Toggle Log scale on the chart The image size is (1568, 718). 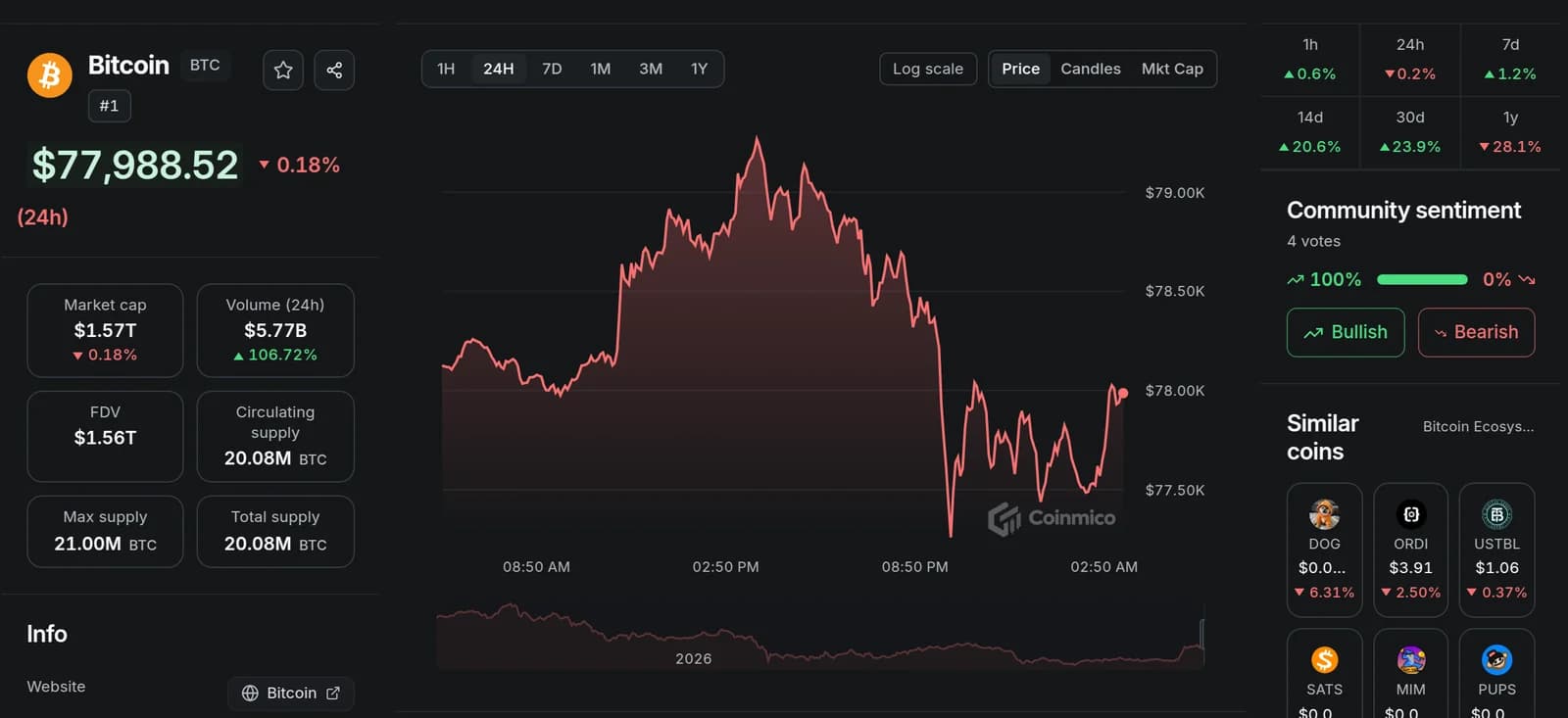coord(928,69)
